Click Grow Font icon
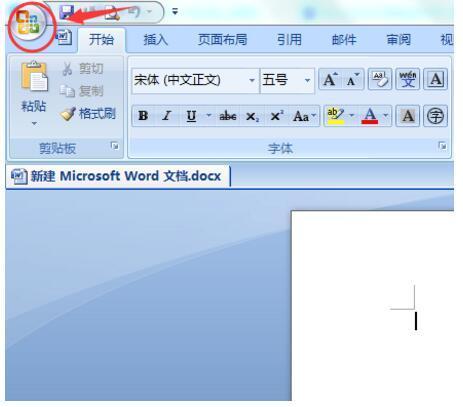This screenshot has width=463, height=407. 330,80
